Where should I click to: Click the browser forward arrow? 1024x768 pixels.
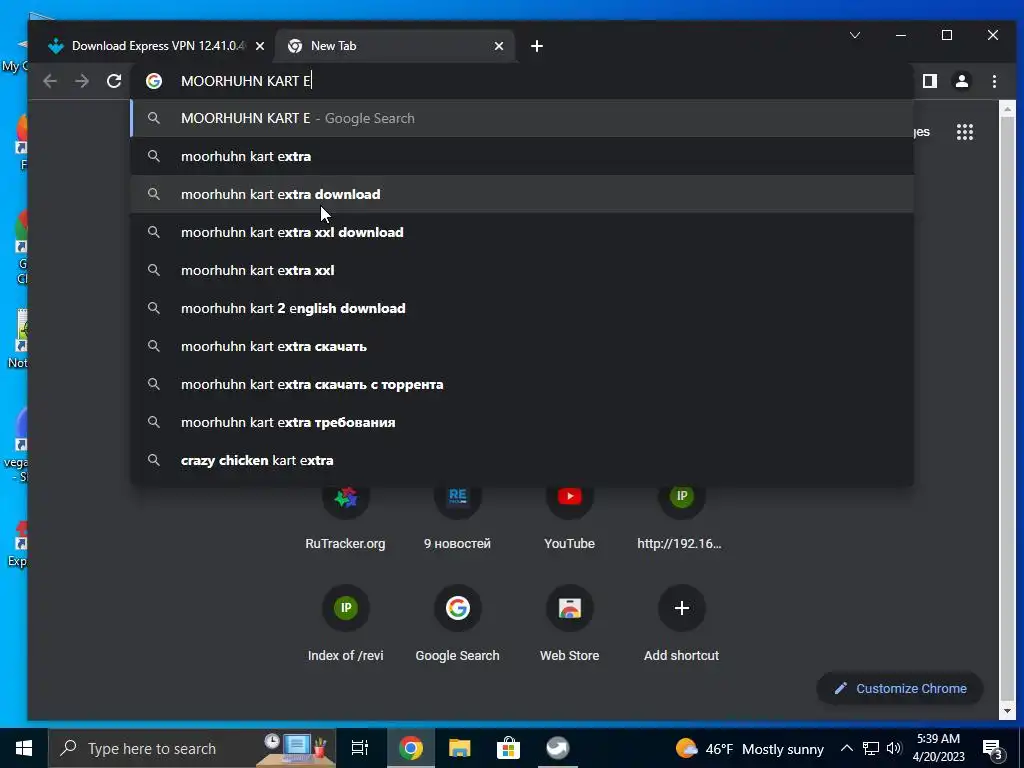coord(82,81)
